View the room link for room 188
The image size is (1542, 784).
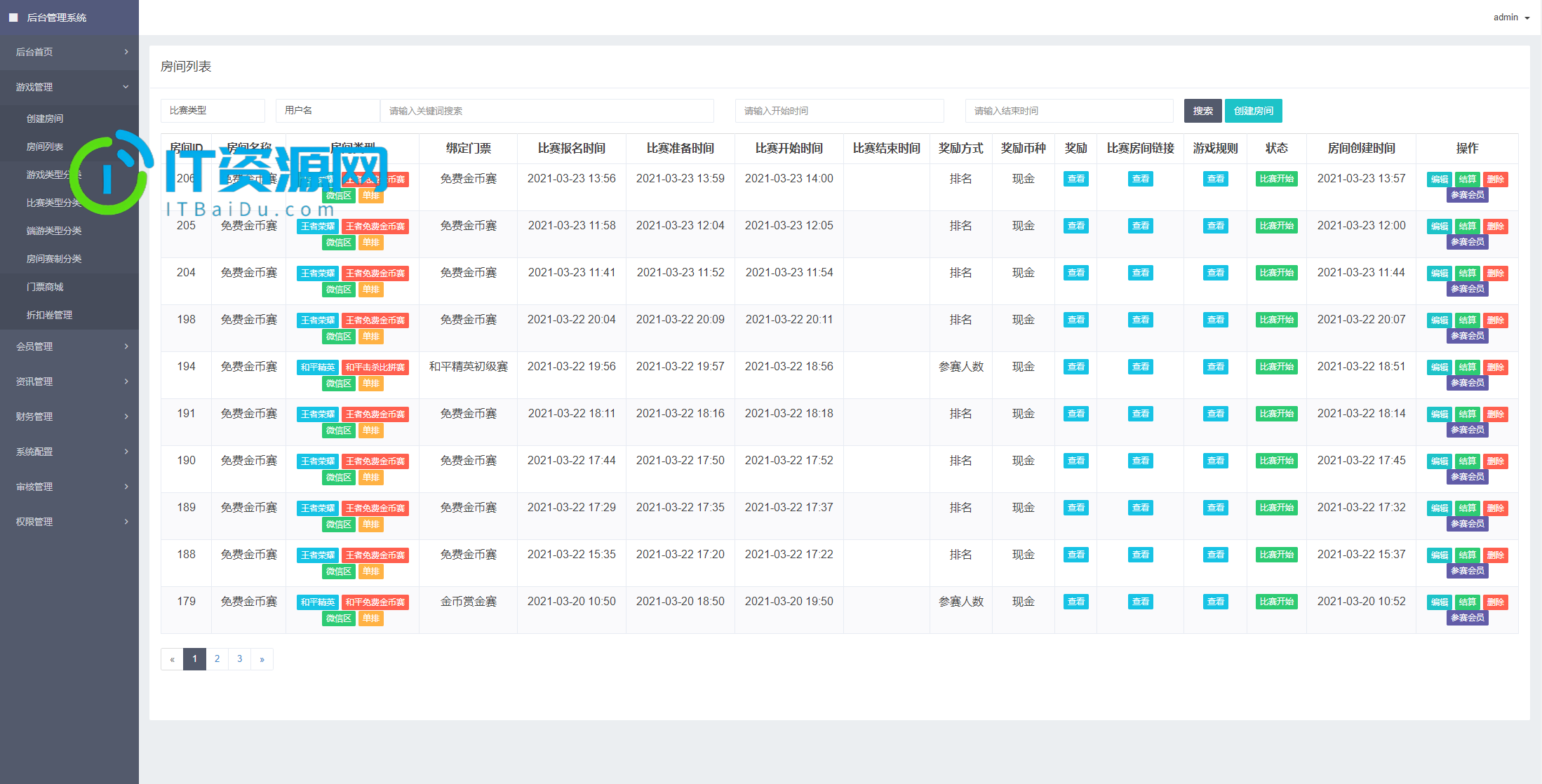[x=1140, y=555]
